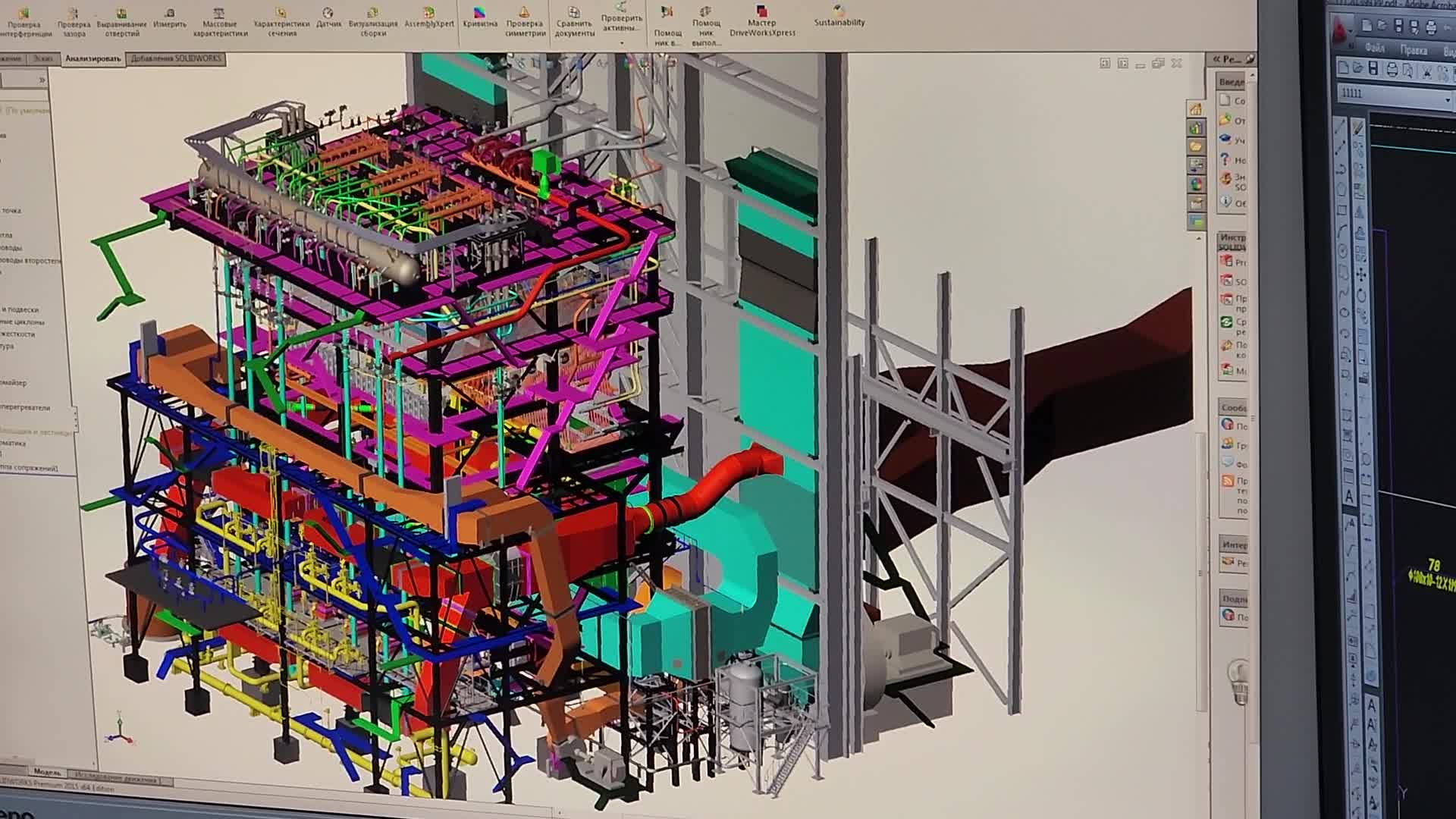Image resolution: width=1456 pixels, height=819 pixels.
Task: Click Save icon in AutoCAD toolbar
Action: click(x=1373, y=70)
